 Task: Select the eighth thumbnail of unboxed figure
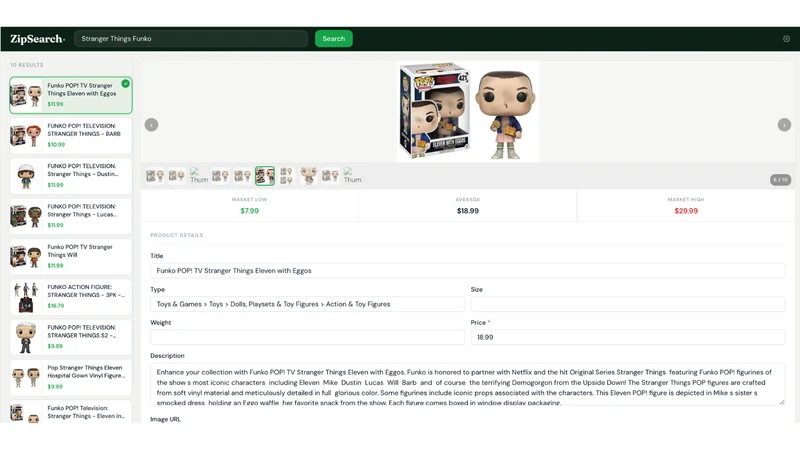[x=309, y=176]
